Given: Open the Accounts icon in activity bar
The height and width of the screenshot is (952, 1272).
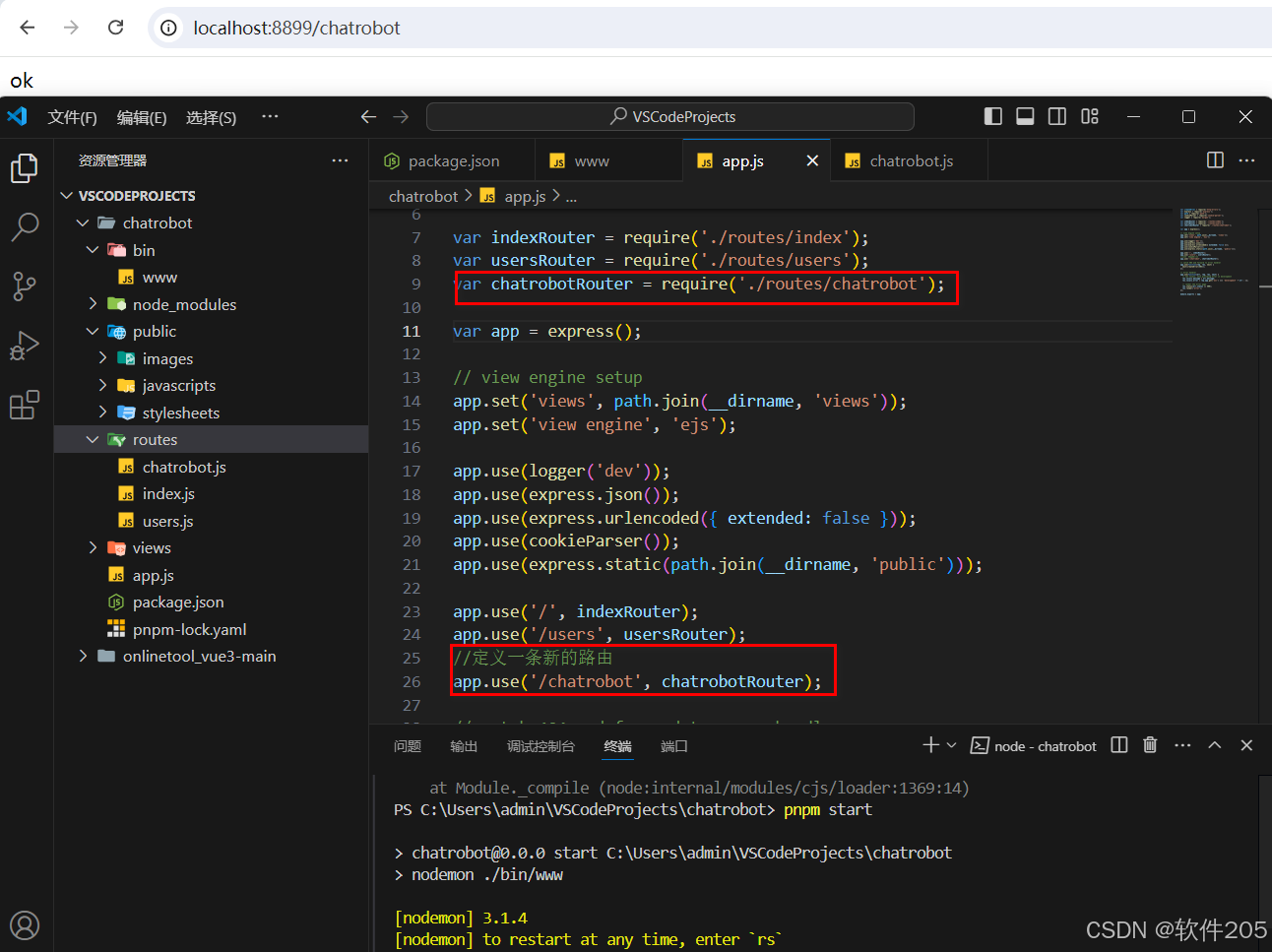Looking at the screenshot, I should click(24, 925).
